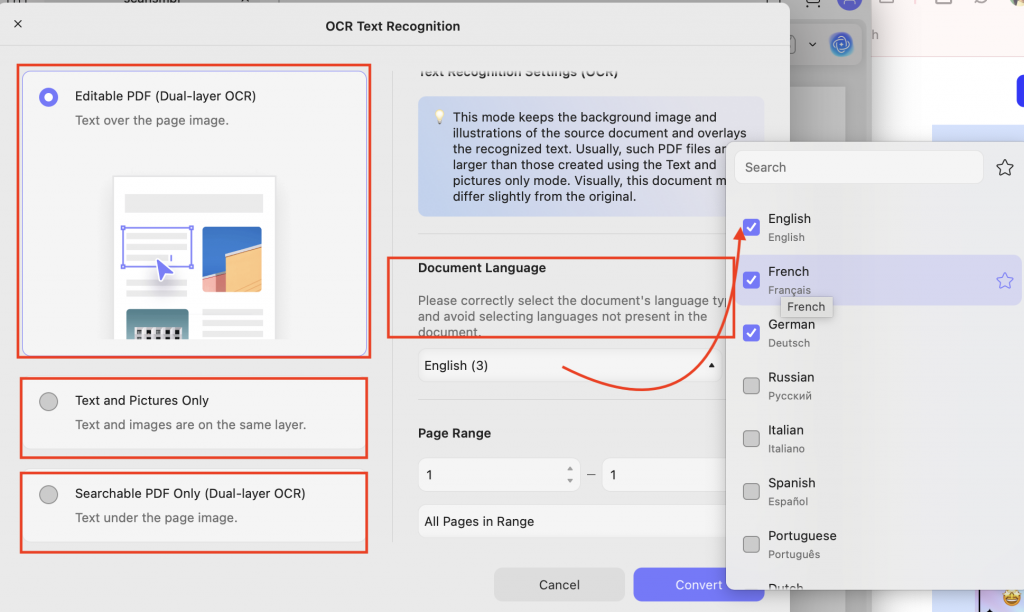Open the Document Language dropdown showing English (3)

pos(569,365)
